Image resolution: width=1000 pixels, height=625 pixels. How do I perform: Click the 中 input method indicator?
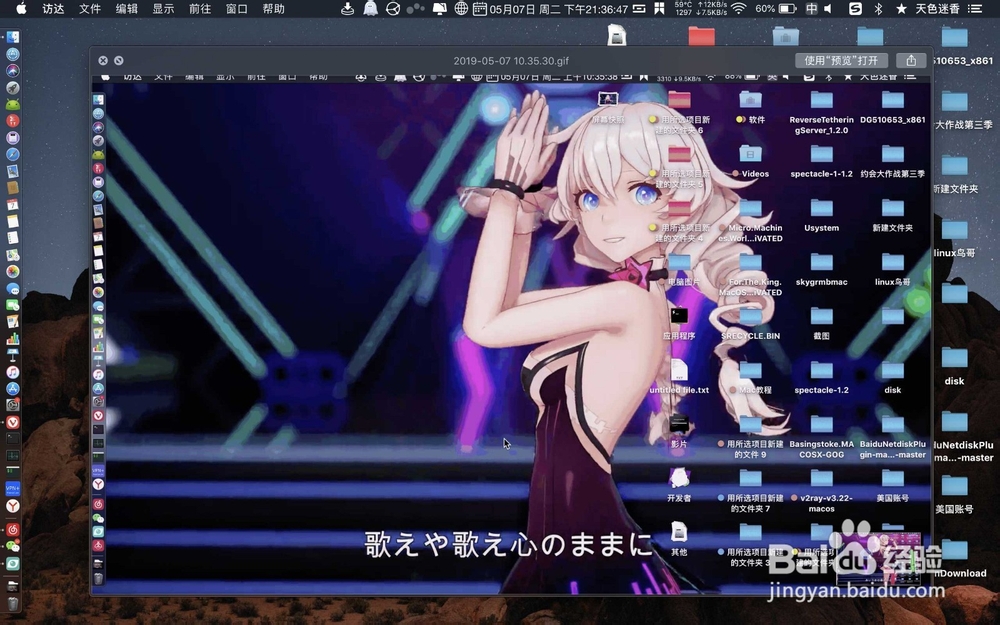[x=811, y=9]
